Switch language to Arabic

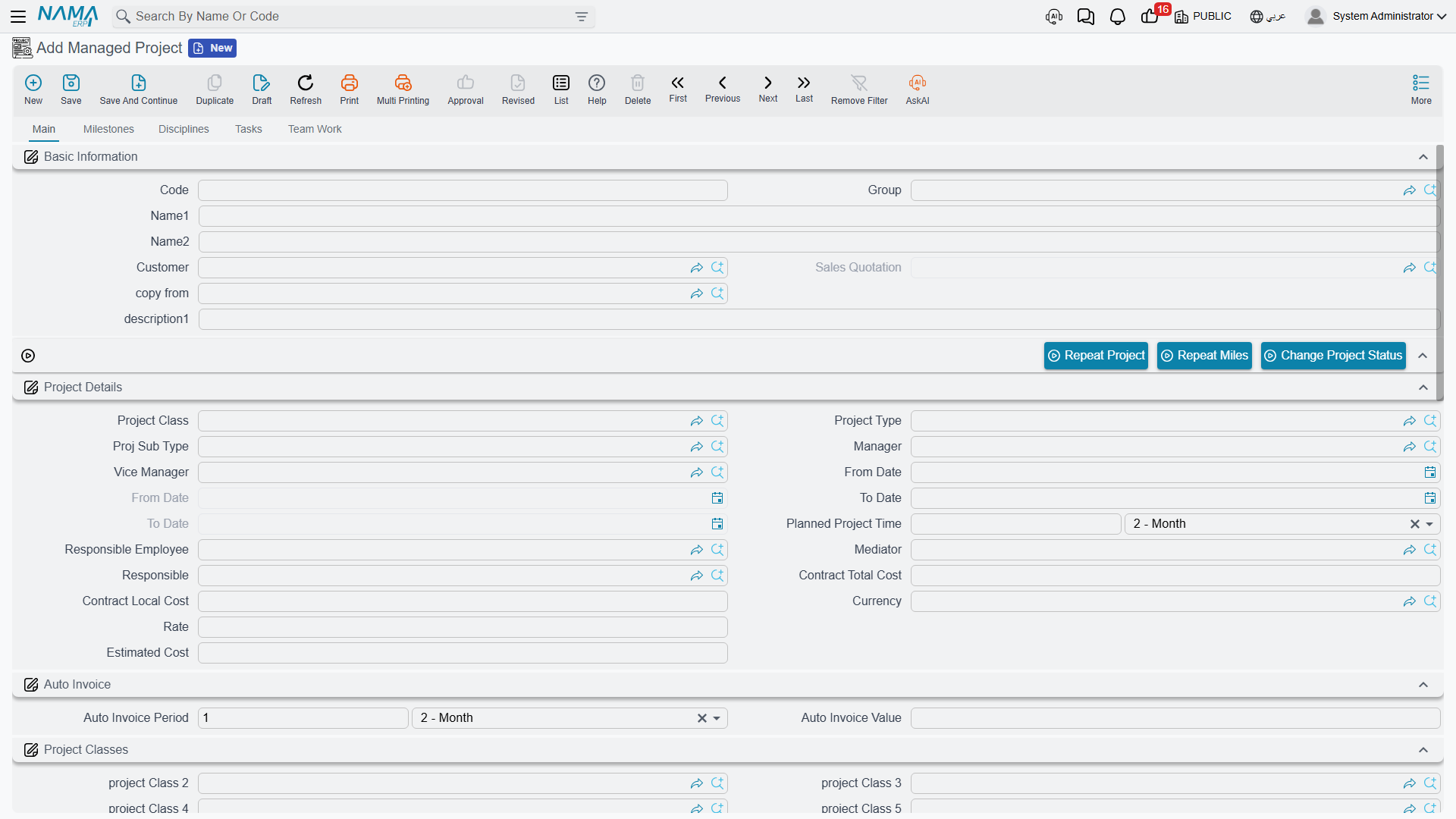pos(1268,16)
